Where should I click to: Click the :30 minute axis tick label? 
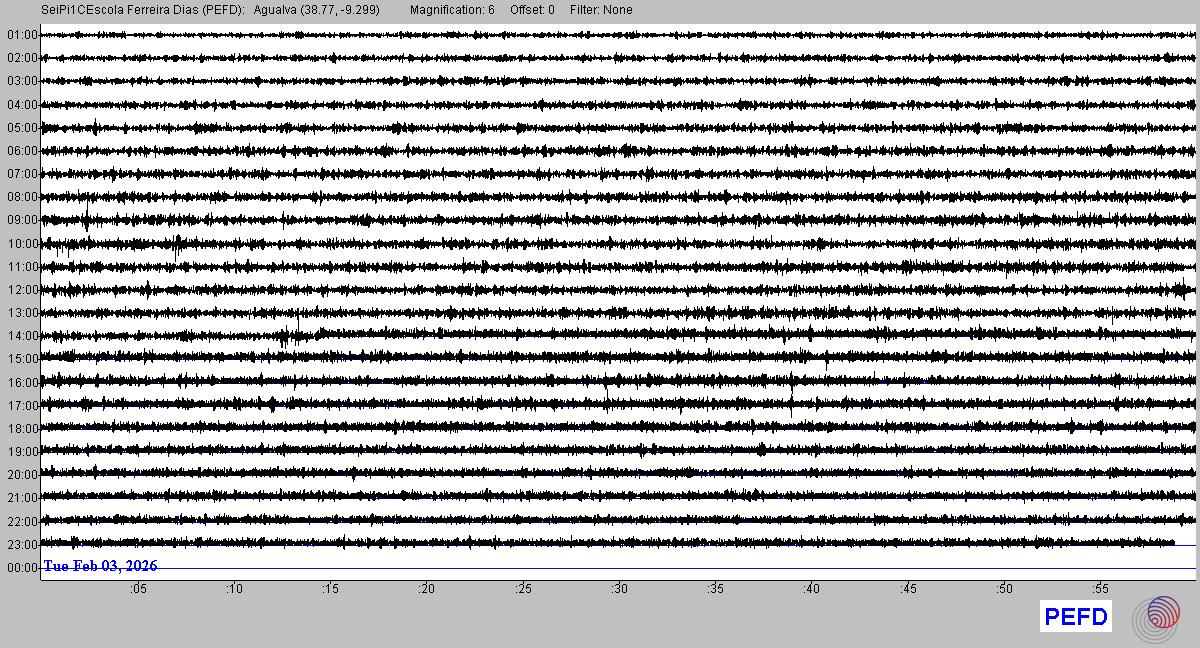point(619,590)
